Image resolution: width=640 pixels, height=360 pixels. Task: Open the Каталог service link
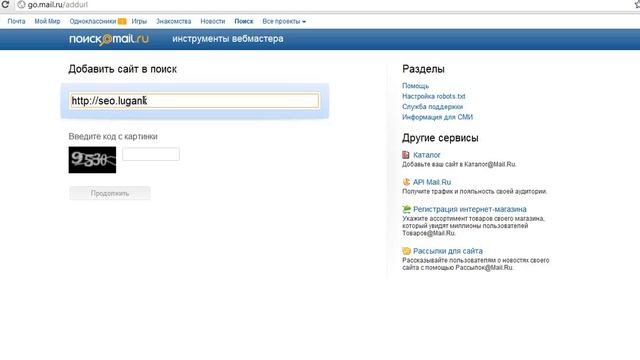point(427,155)
